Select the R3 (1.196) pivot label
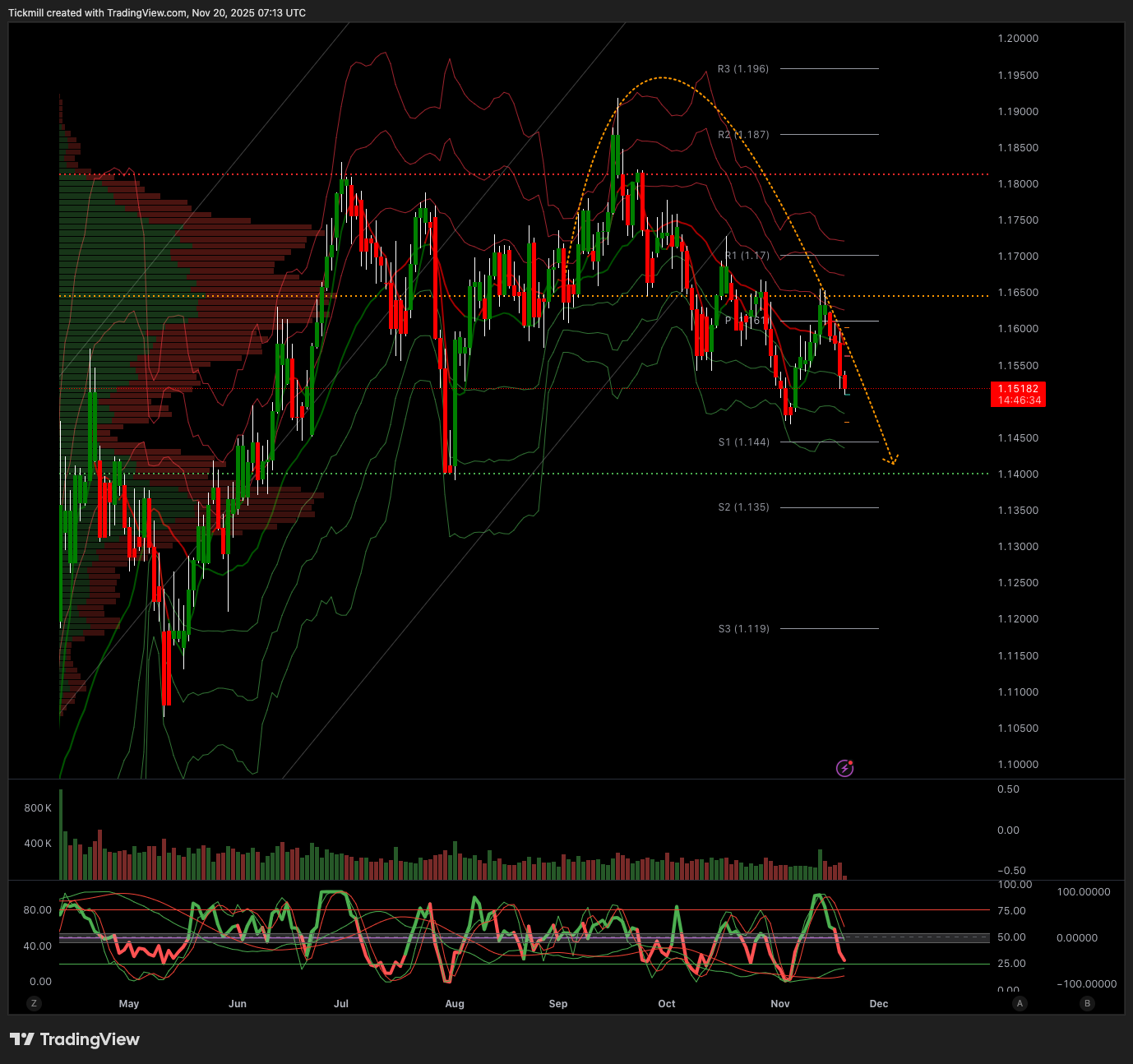Viewport: 1133px width, 1064px height. [743, 69]
